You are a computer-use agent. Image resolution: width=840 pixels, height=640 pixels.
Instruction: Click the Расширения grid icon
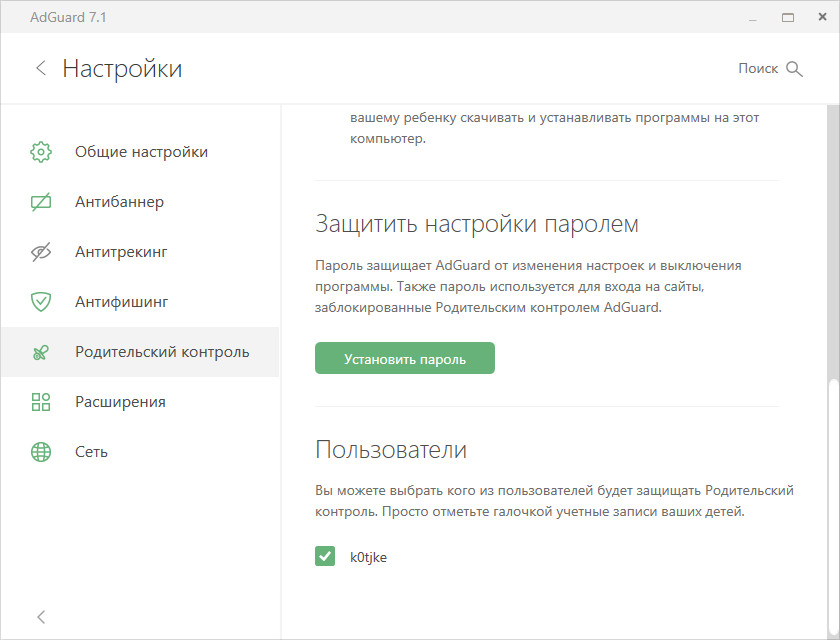[x=41, y=402]
